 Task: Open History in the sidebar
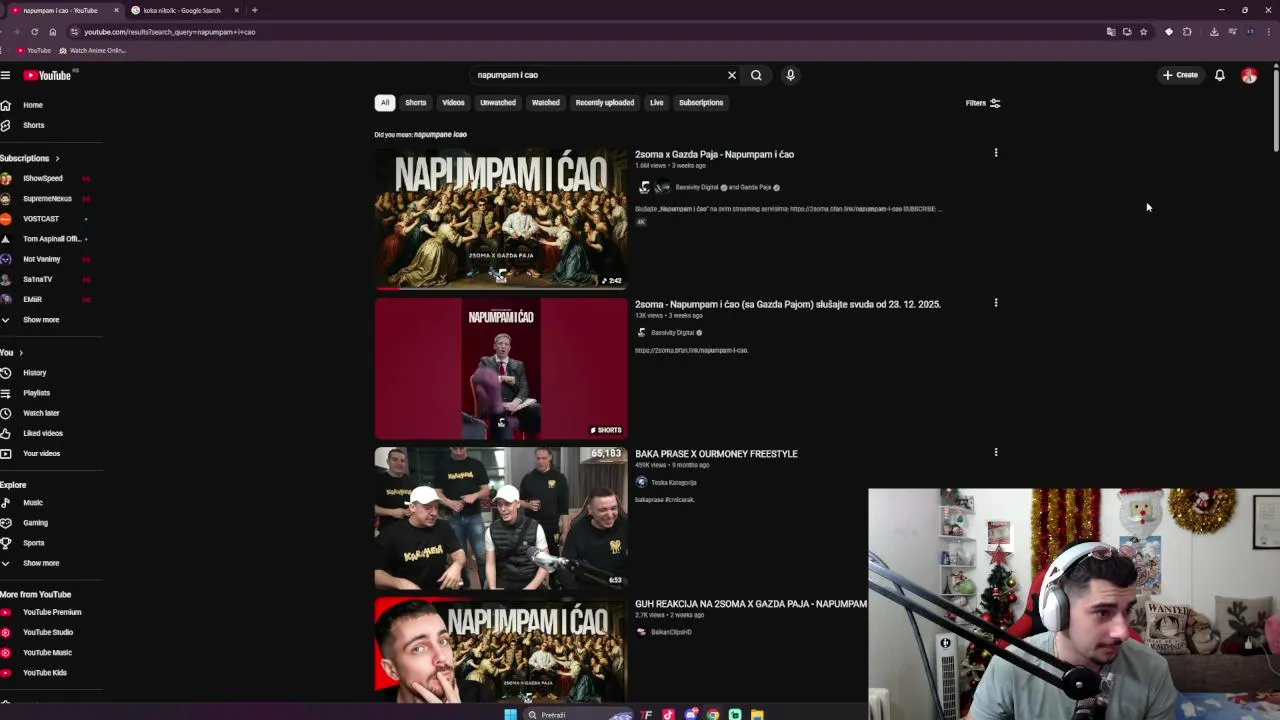tap(34, 373)
